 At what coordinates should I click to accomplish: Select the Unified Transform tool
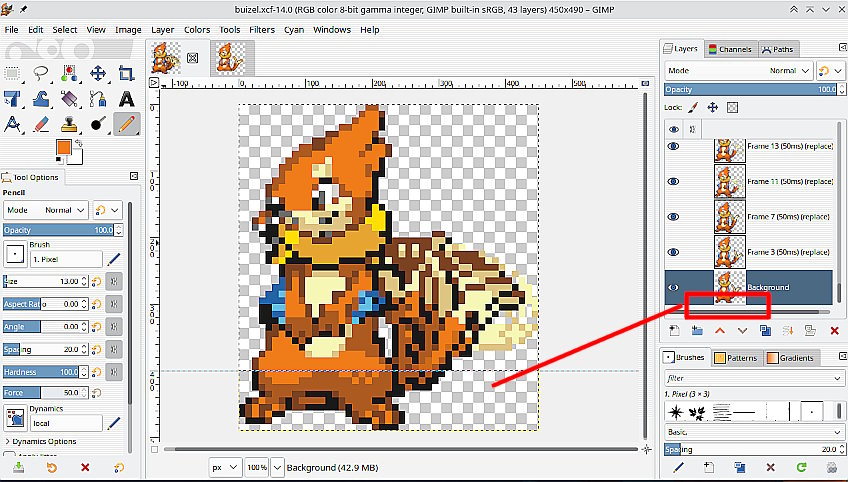pos(12,99)
